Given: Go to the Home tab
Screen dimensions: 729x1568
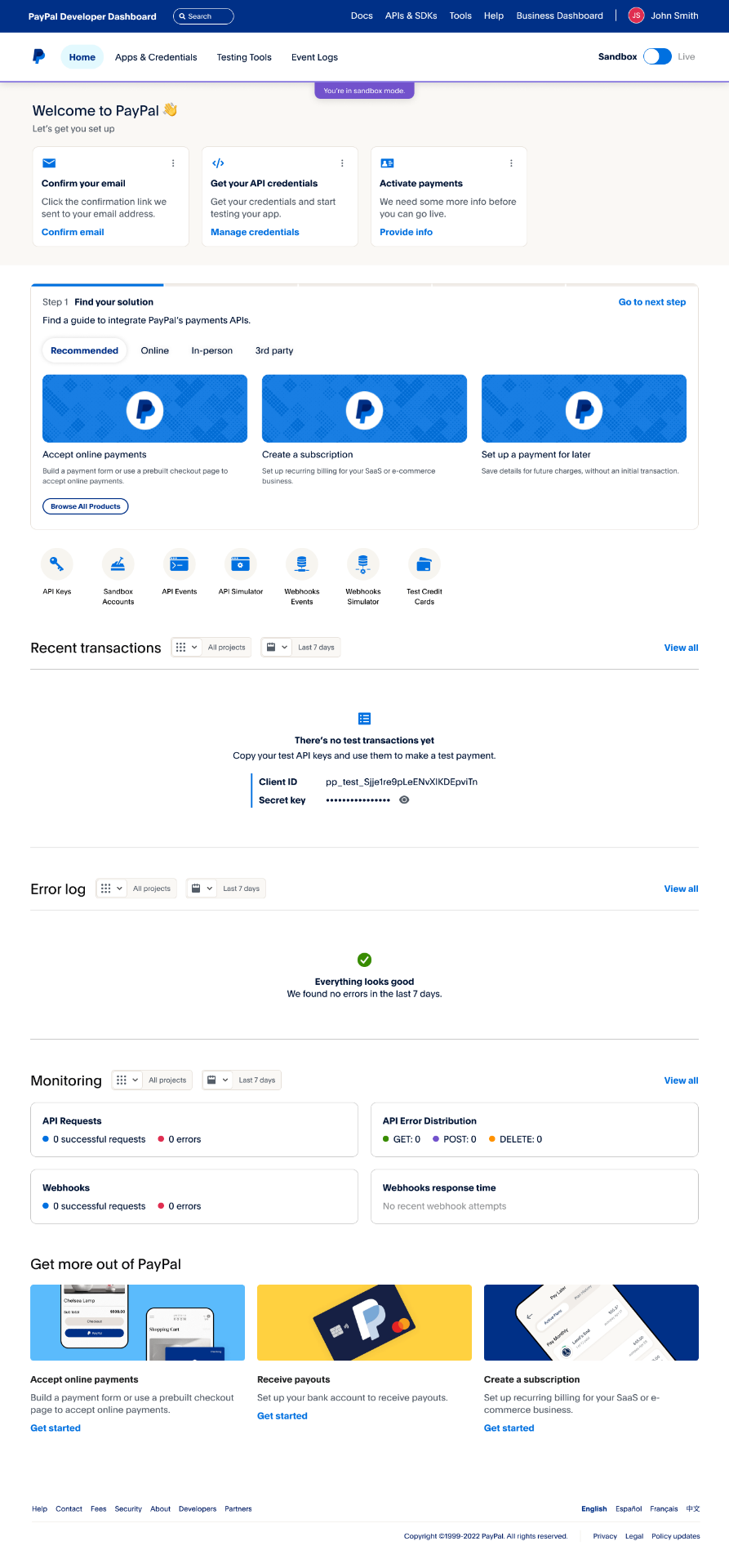Looking at the screenshot, I should [82, 57].
